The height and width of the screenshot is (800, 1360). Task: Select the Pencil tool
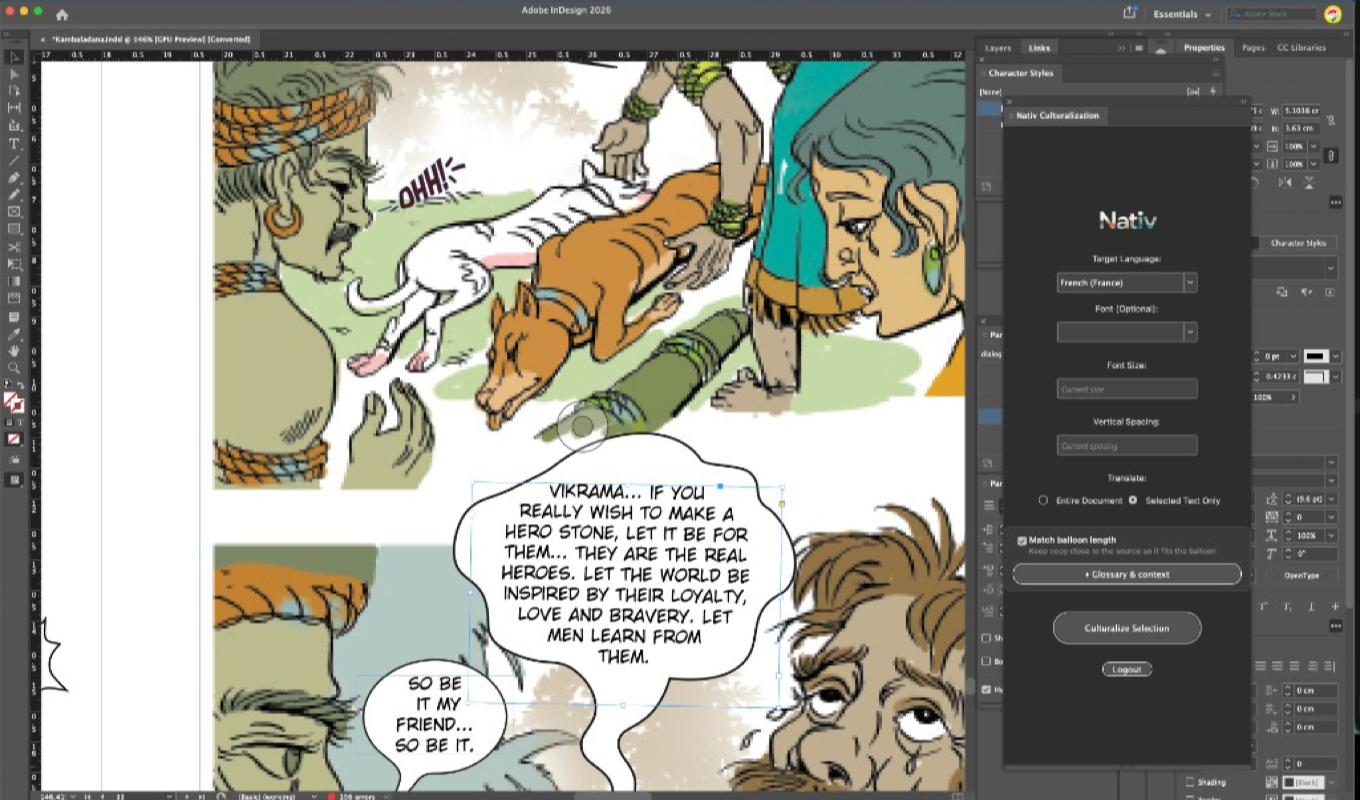point(14,195)
